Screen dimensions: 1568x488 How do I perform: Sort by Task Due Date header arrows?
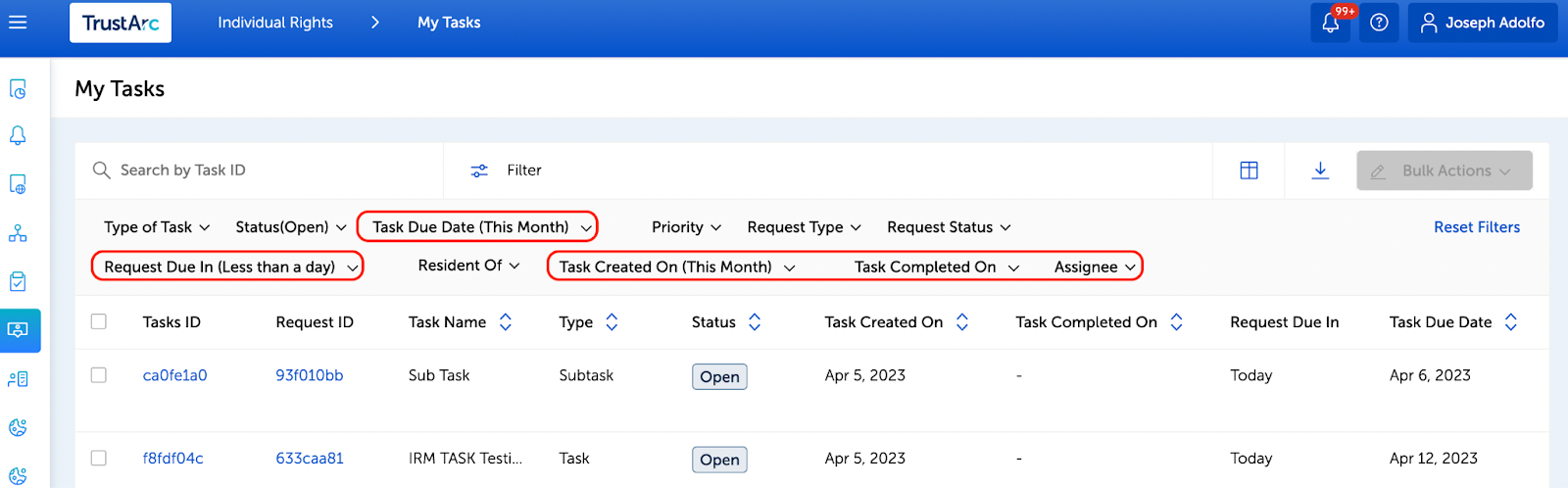(1511, 322)
